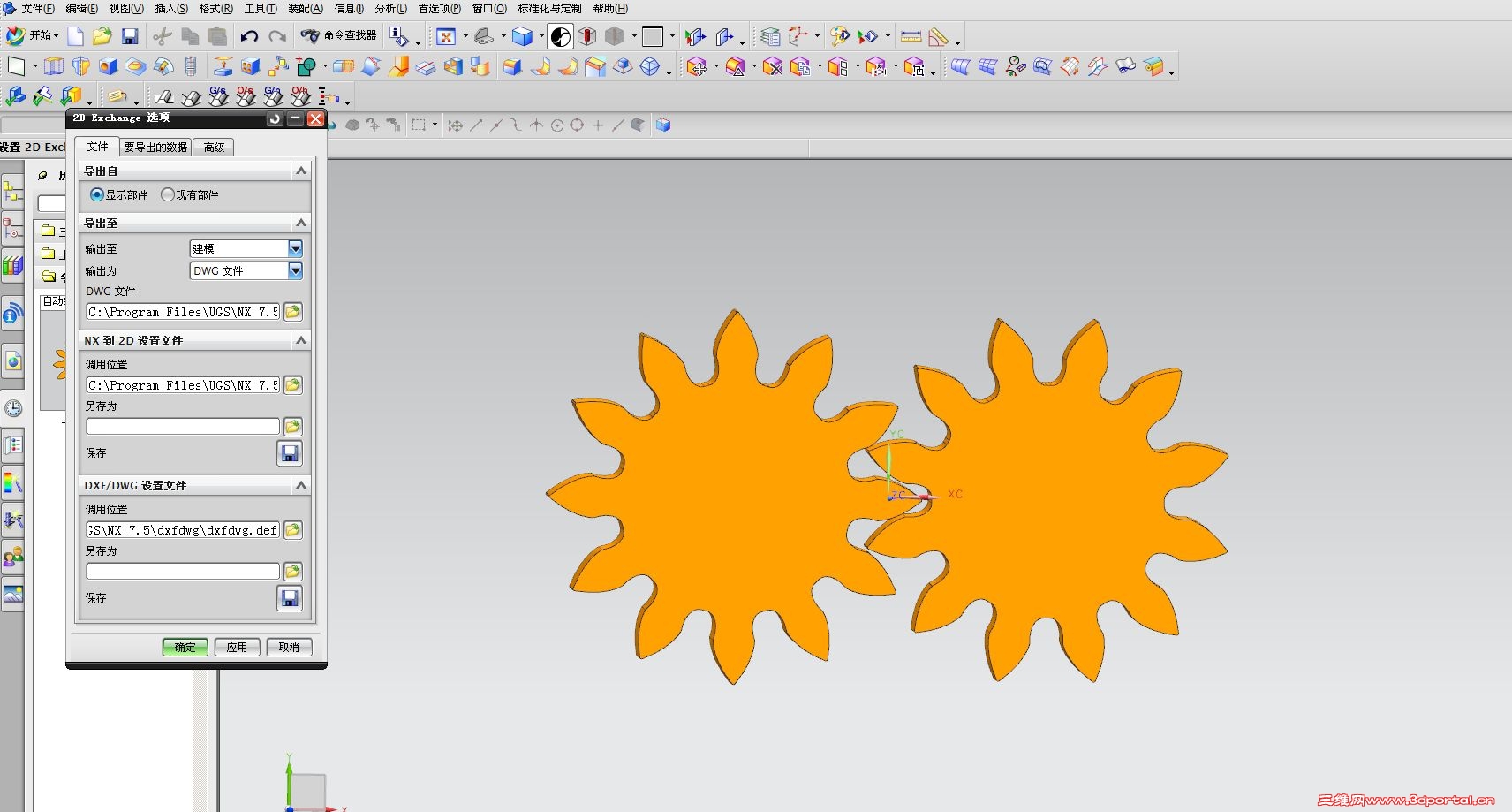1512x812 pixels.
Task: Click the History clock sidebar icon
Action: click(x=13, y=408)
